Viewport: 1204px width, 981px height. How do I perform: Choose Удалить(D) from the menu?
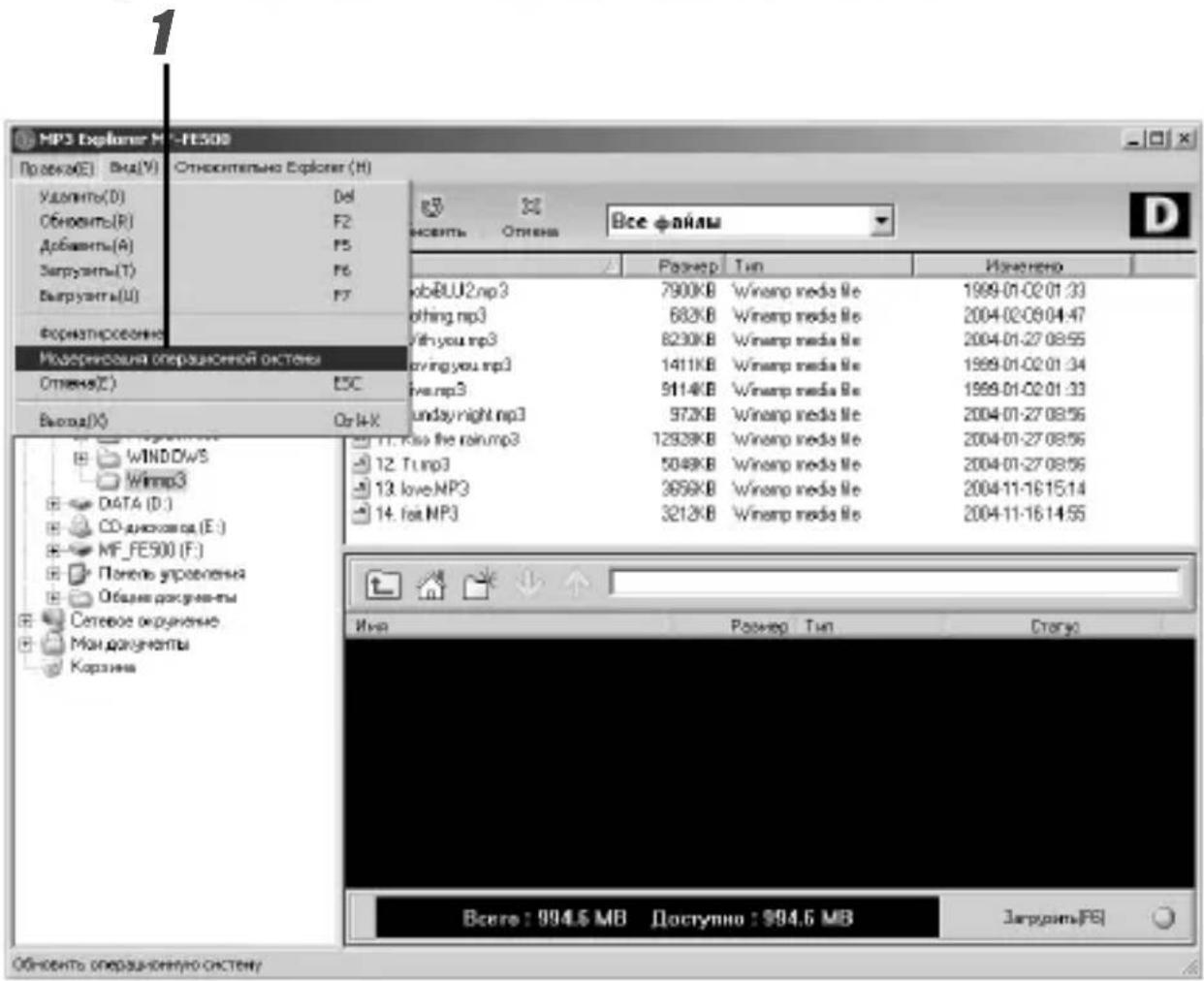point(212,197)
